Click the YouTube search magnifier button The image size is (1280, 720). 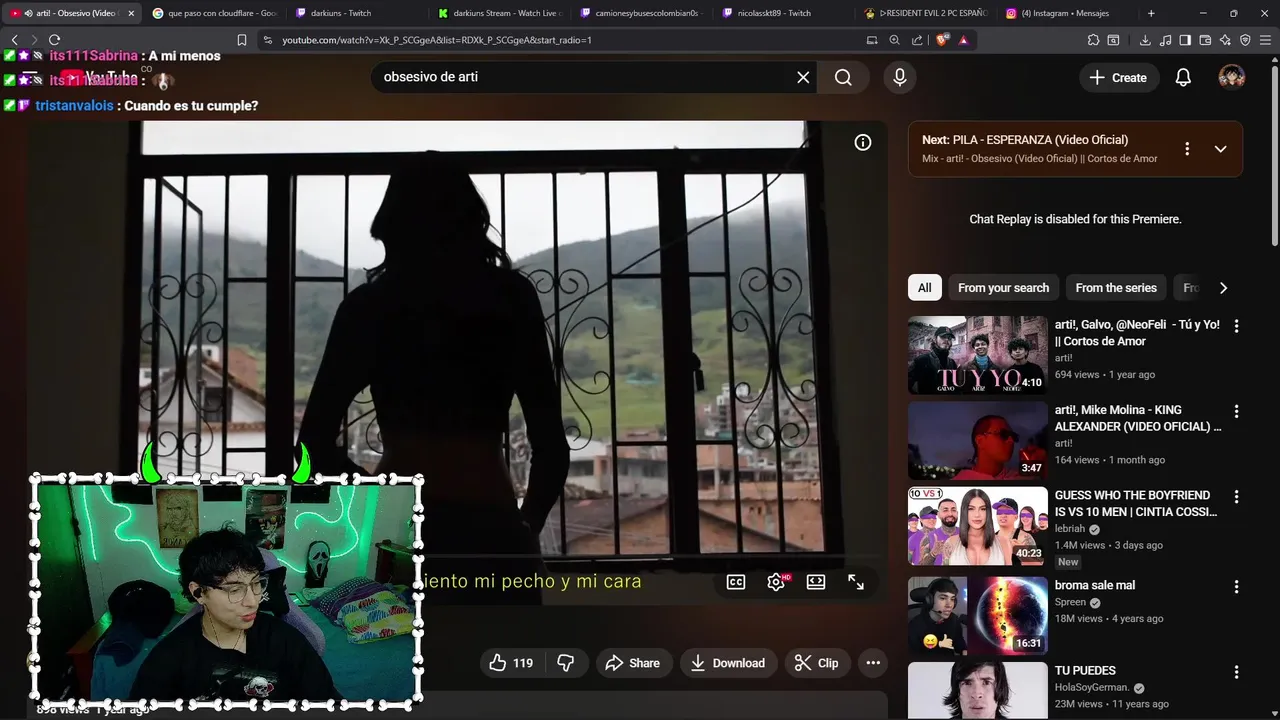coord(843,77)
